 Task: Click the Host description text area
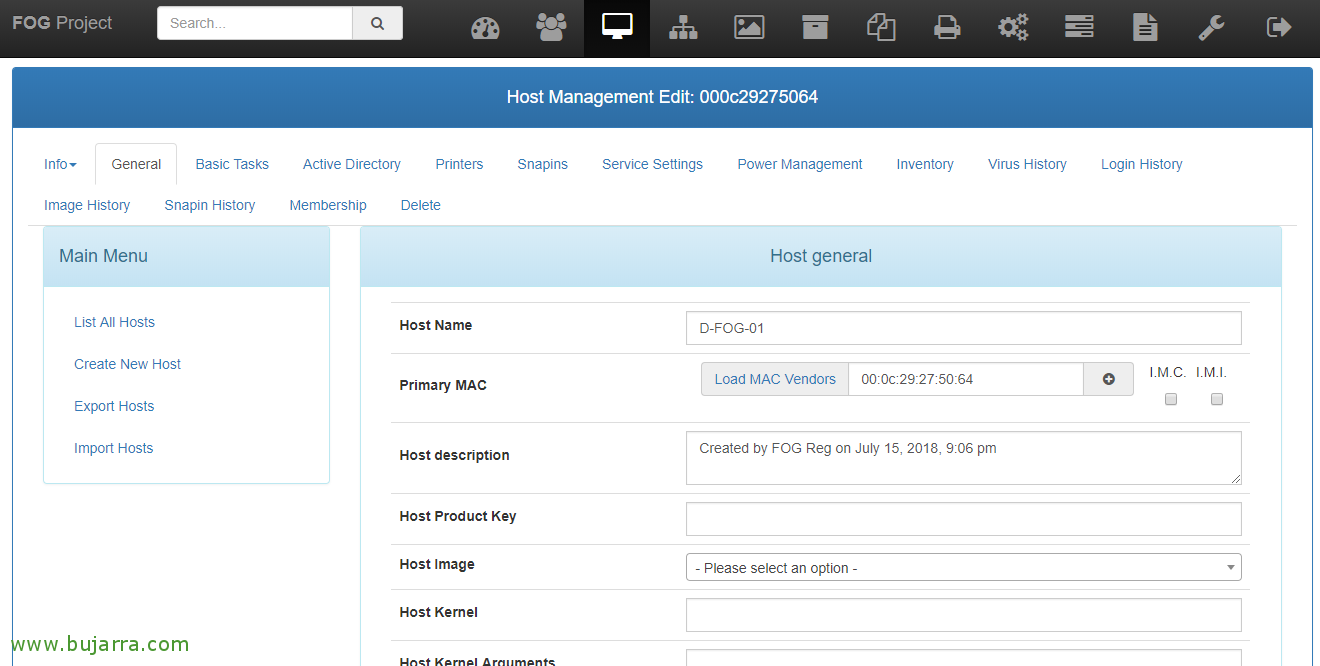(963, 458)
